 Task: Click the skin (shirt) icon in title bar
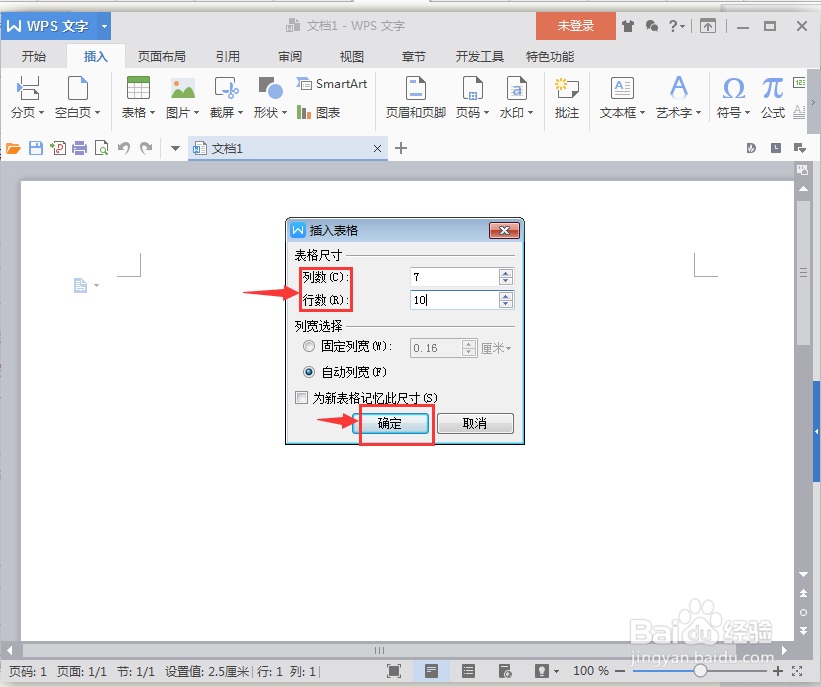tap(628, 26)
